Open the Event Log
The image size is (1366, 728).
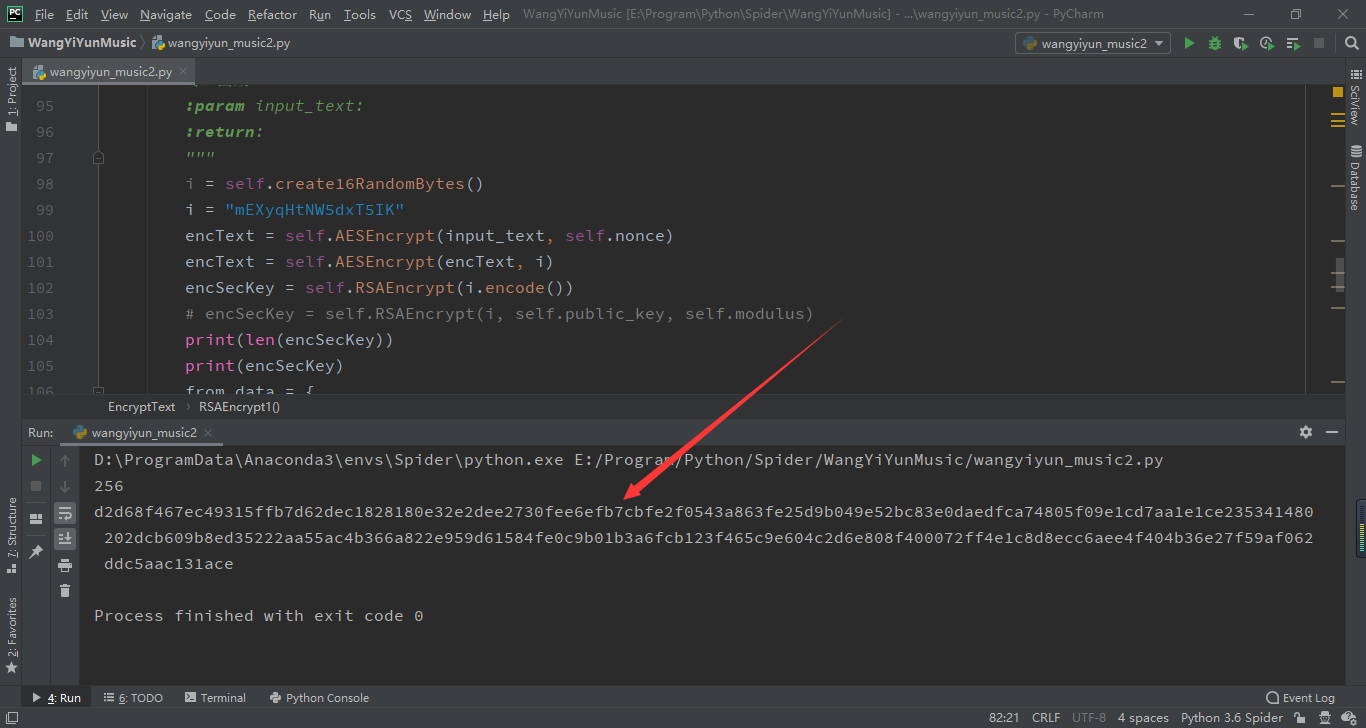(1300, 698)
